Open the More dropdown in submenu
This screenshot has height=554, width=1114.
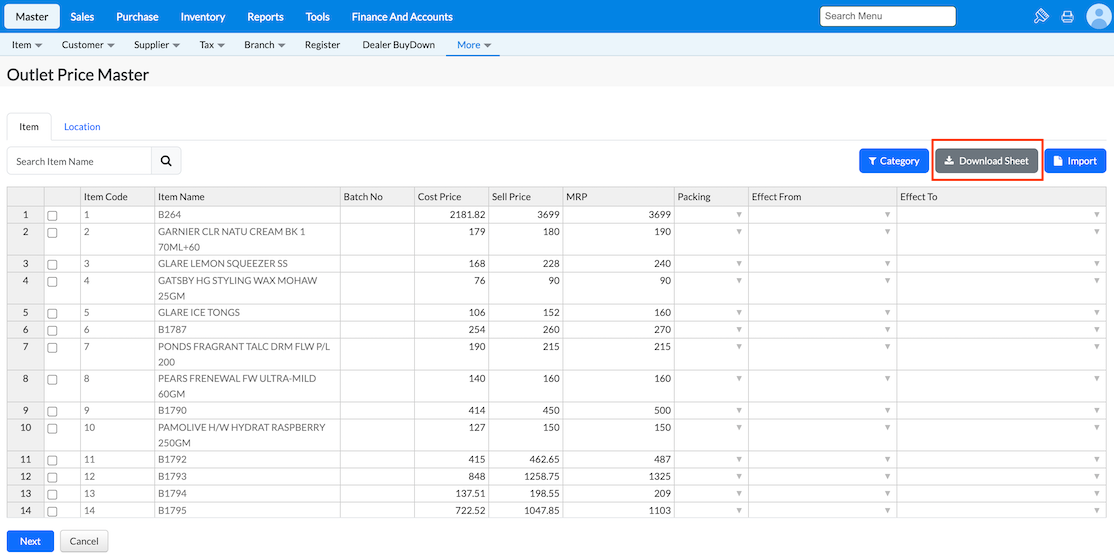click(474, 45)
